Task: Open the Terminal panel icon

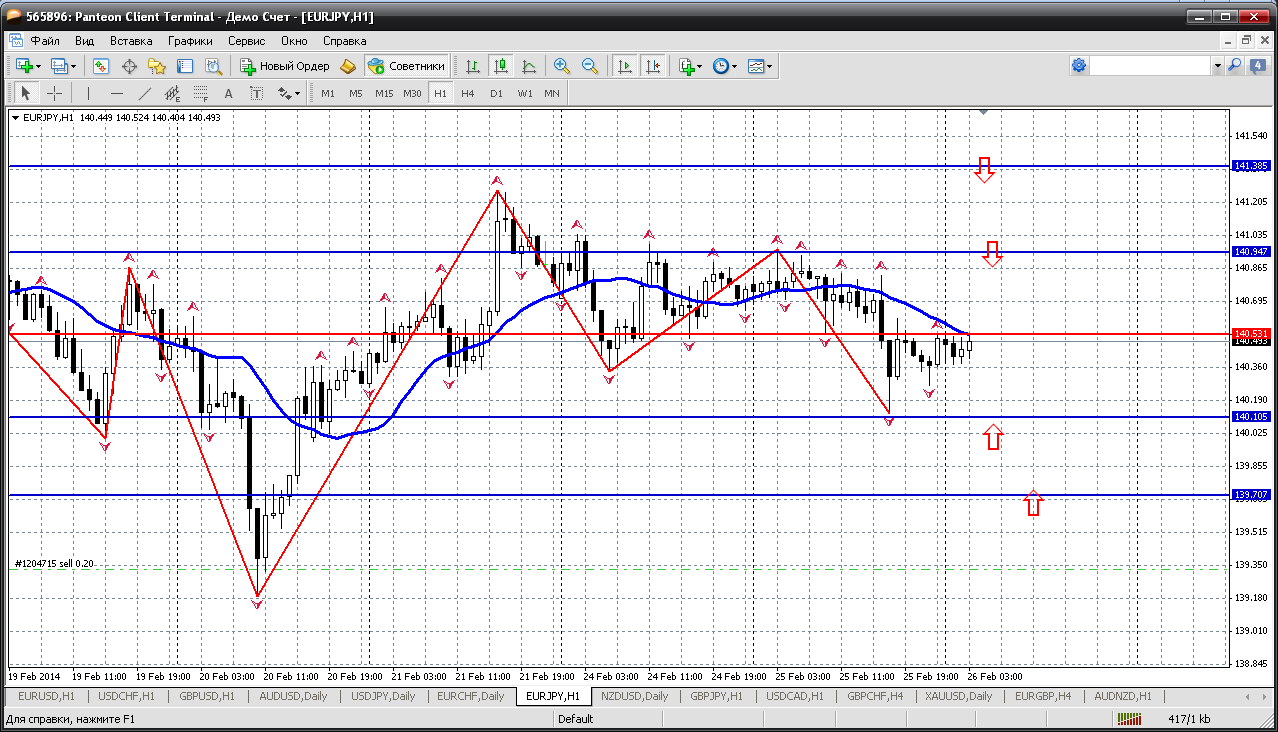Action: point(185,66)
